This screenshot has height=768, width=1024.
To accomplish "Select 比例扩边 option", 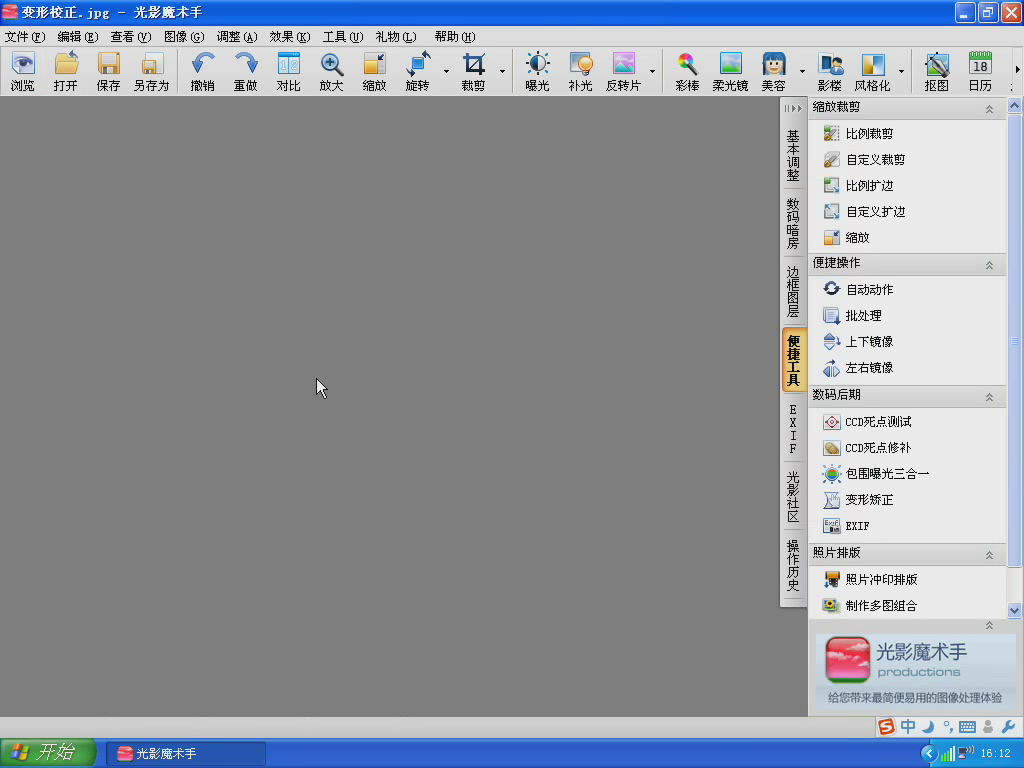I will (x=858, y=185).
